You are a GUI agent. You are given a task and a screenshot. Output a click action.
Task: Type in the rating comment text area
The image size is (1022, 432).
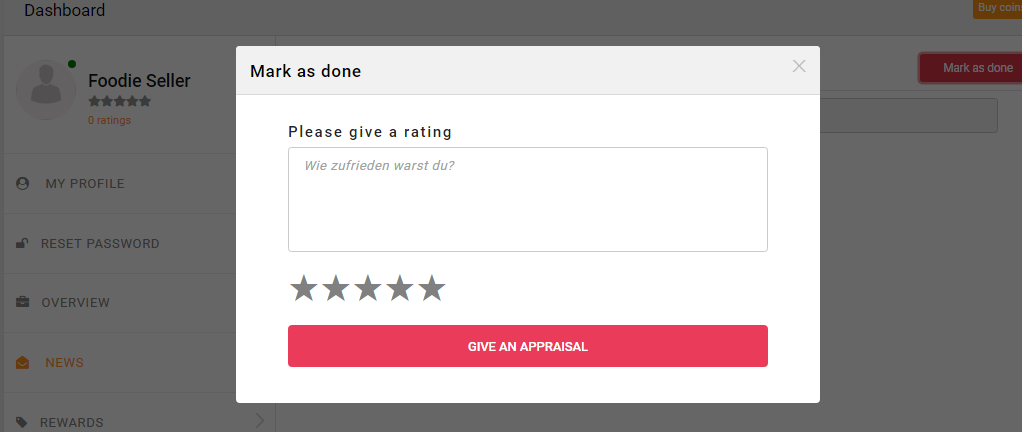point(527,200)
